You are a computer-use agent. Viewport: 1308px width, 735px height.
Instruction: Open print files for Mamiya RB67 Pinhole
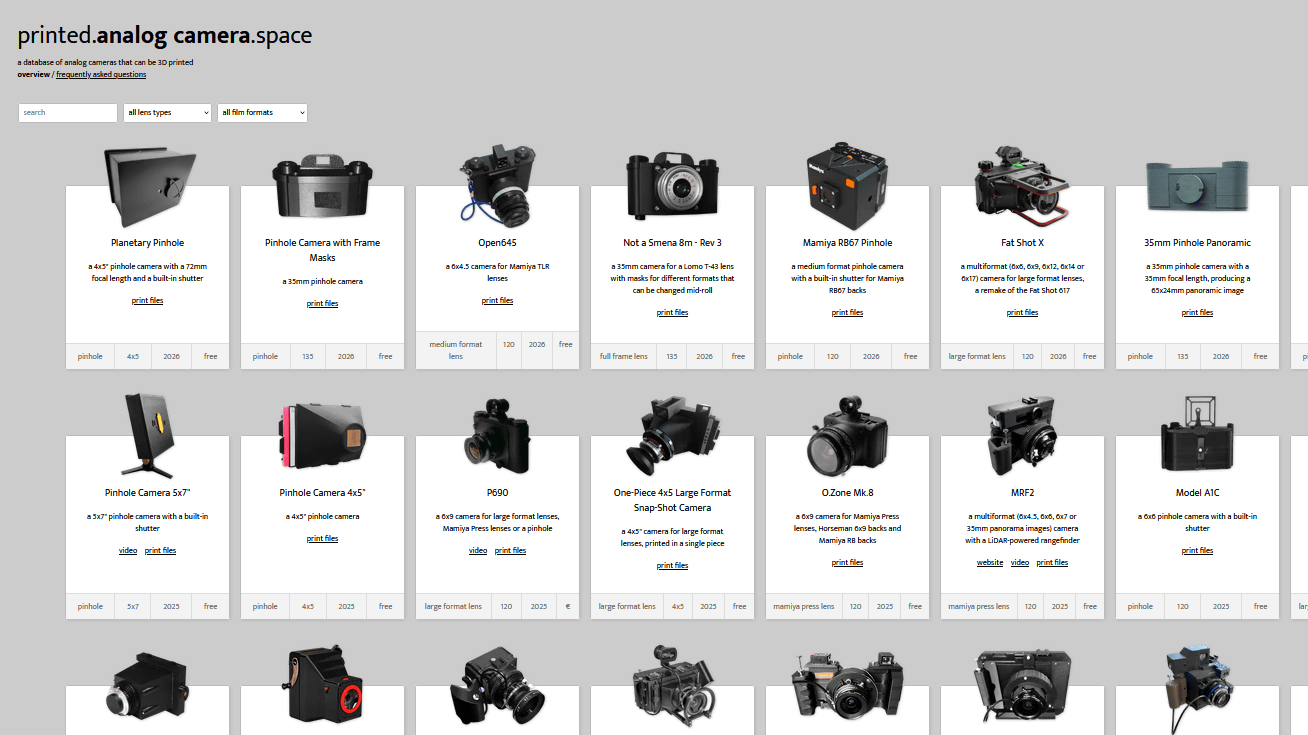tap(846, 311)
